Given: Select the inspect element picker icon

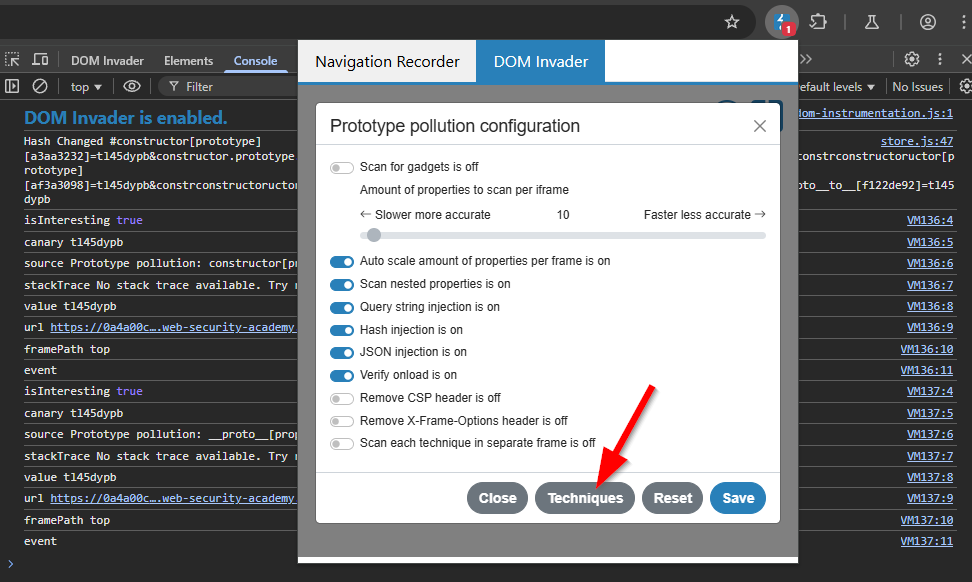Looking at the screenshot, I should click(x=12, y=60).
